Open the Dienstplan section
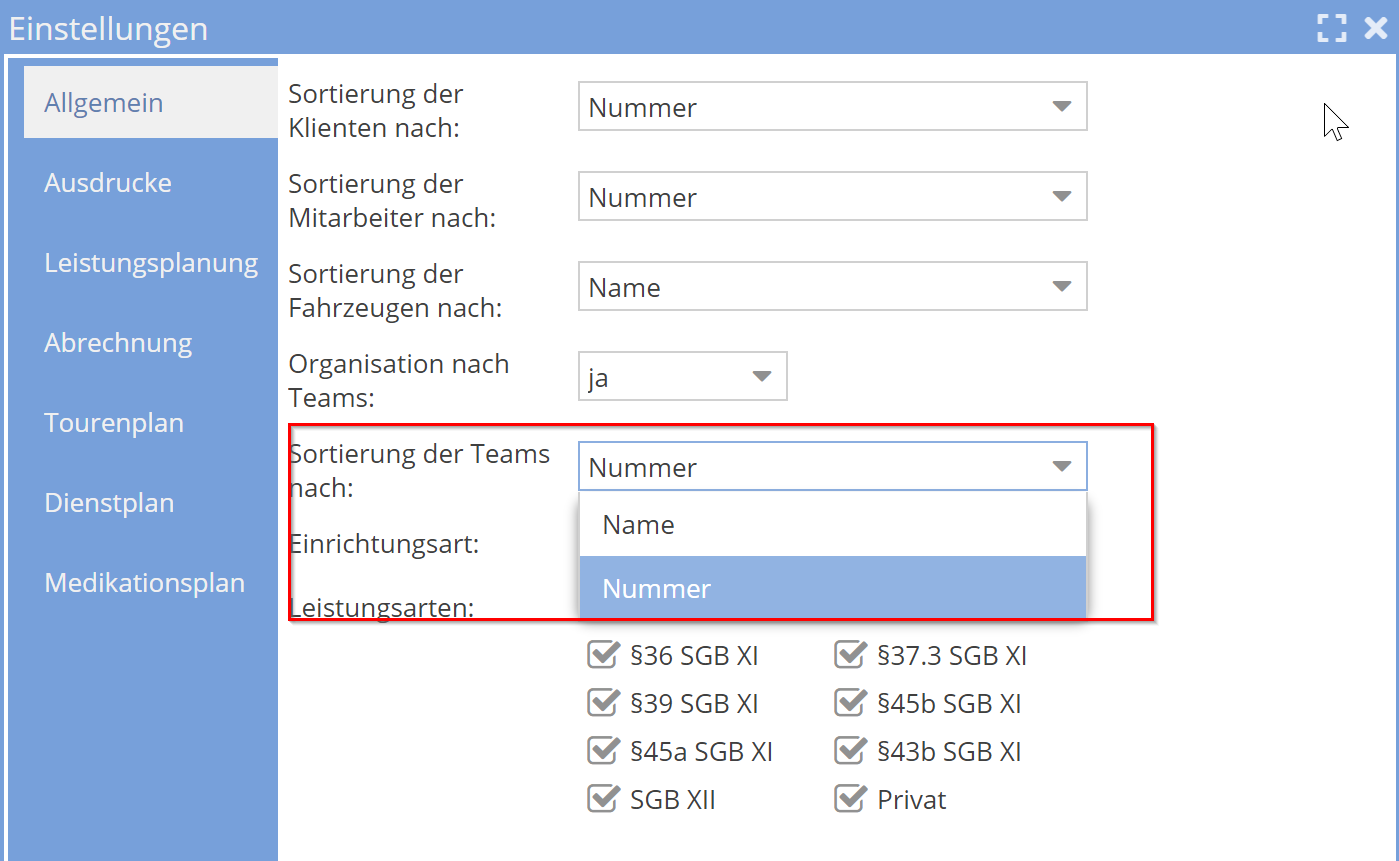The width and height of the screenshot is (1399, 861). [109, 502]
